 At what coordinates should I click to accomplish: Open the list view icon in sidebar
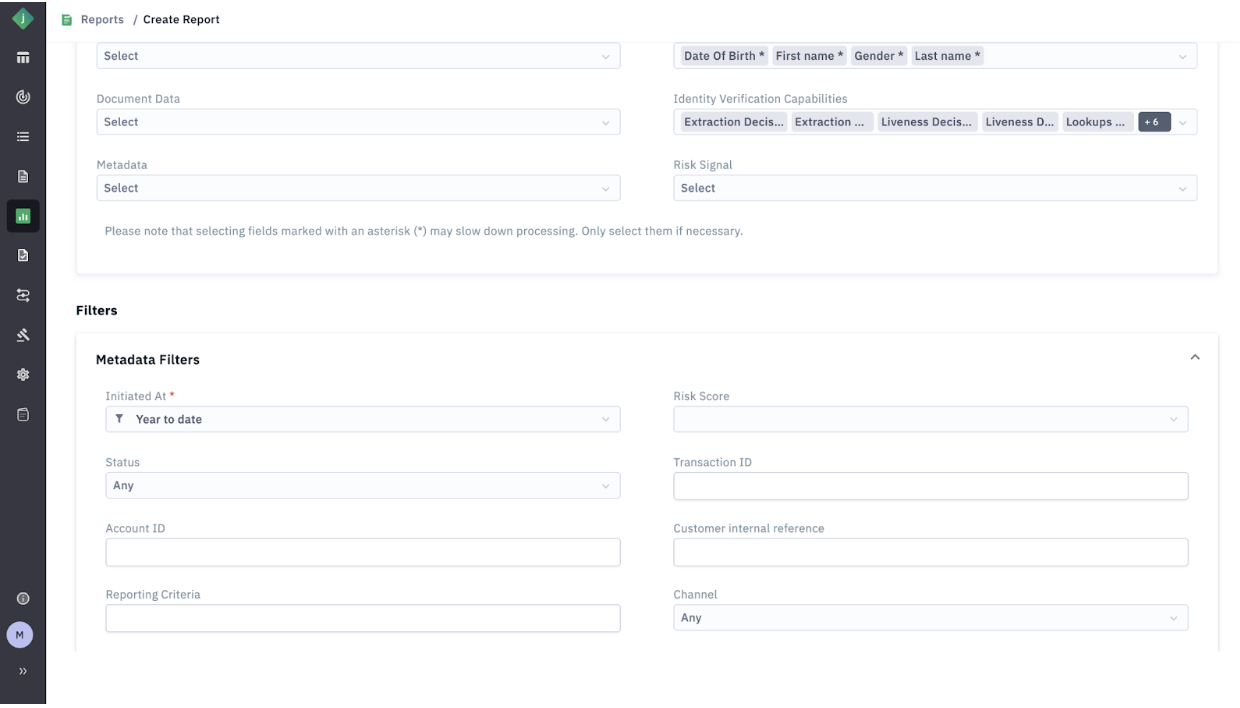[22, 137]
